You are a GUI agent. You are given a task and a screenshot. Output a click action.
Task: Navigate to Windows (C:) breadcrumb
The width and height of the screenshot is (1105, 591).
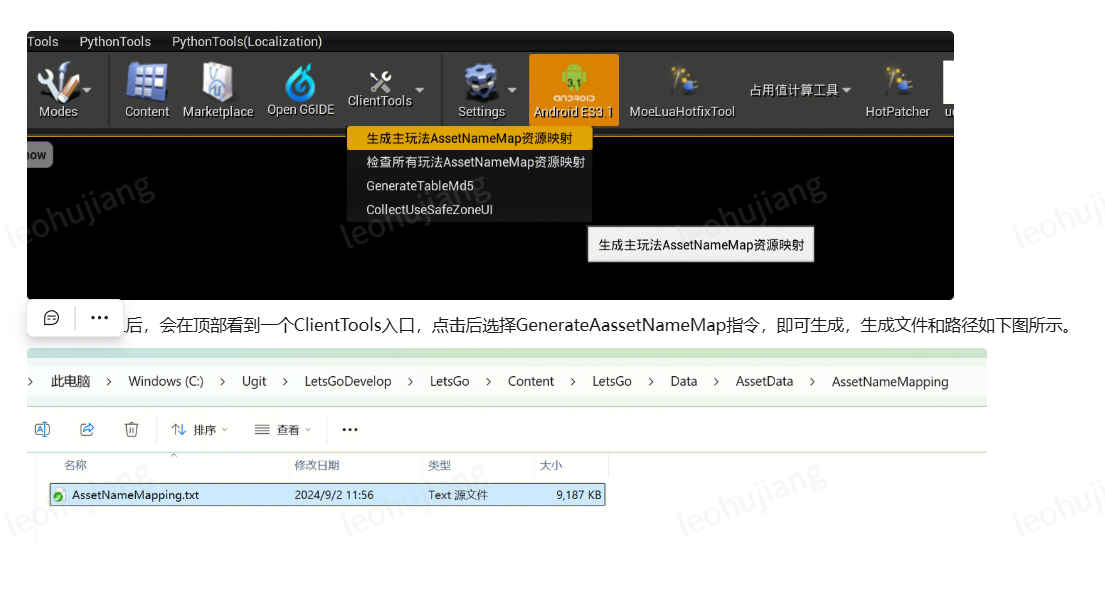click(x=166, y=381)
